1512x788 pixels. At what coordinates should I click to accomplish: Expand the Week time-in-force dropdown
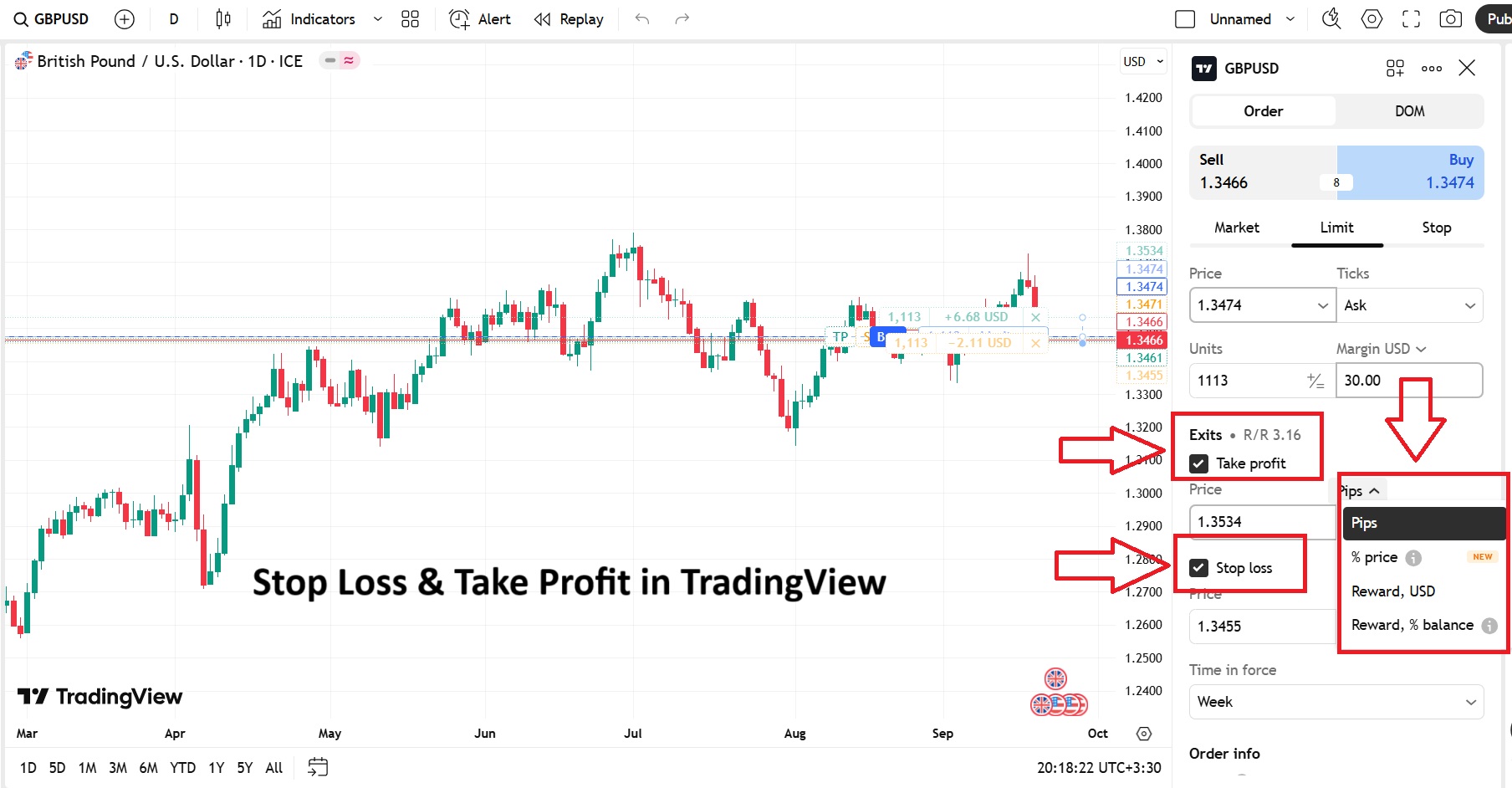tap(1335, 702)
